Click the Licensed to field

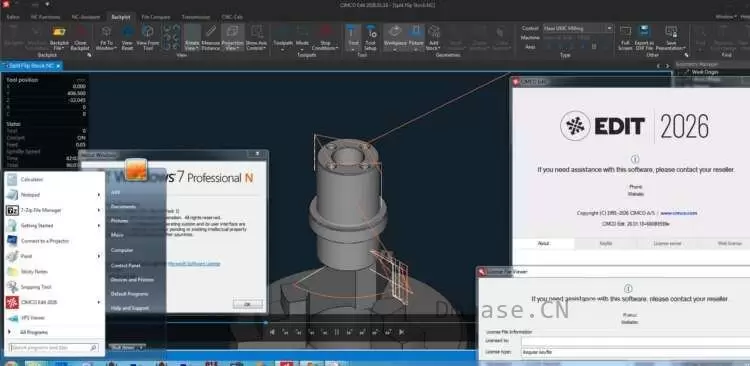(636, 341)
